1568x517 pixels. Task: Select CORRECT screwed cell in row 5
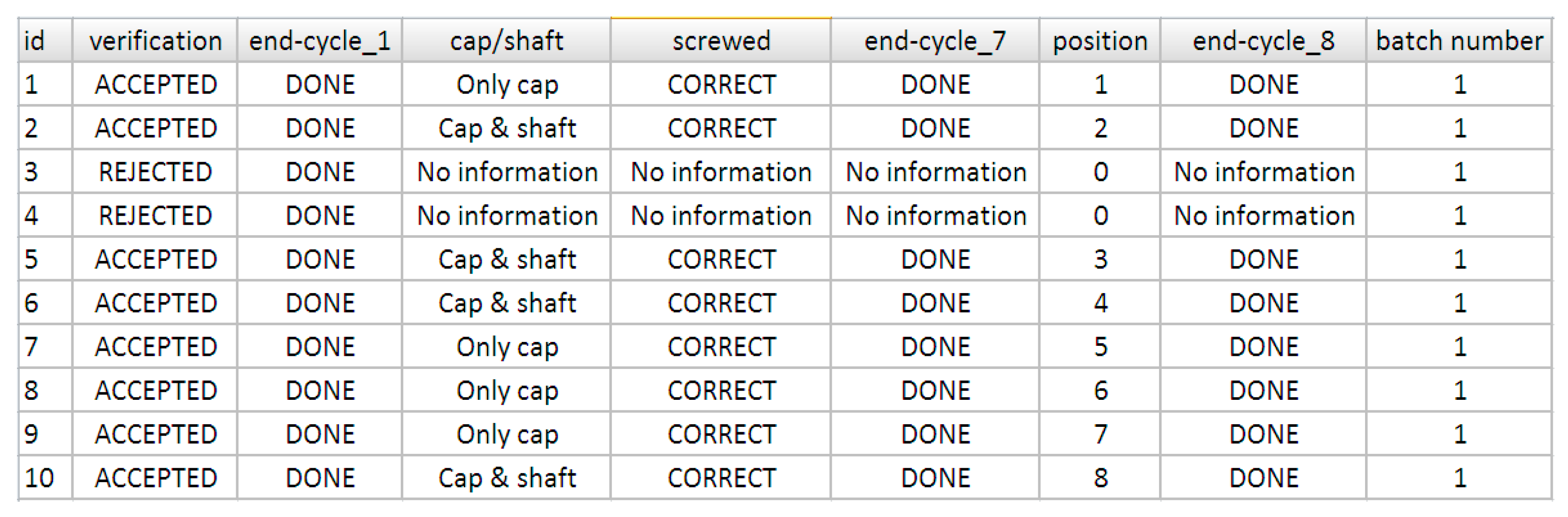(721, 260)
